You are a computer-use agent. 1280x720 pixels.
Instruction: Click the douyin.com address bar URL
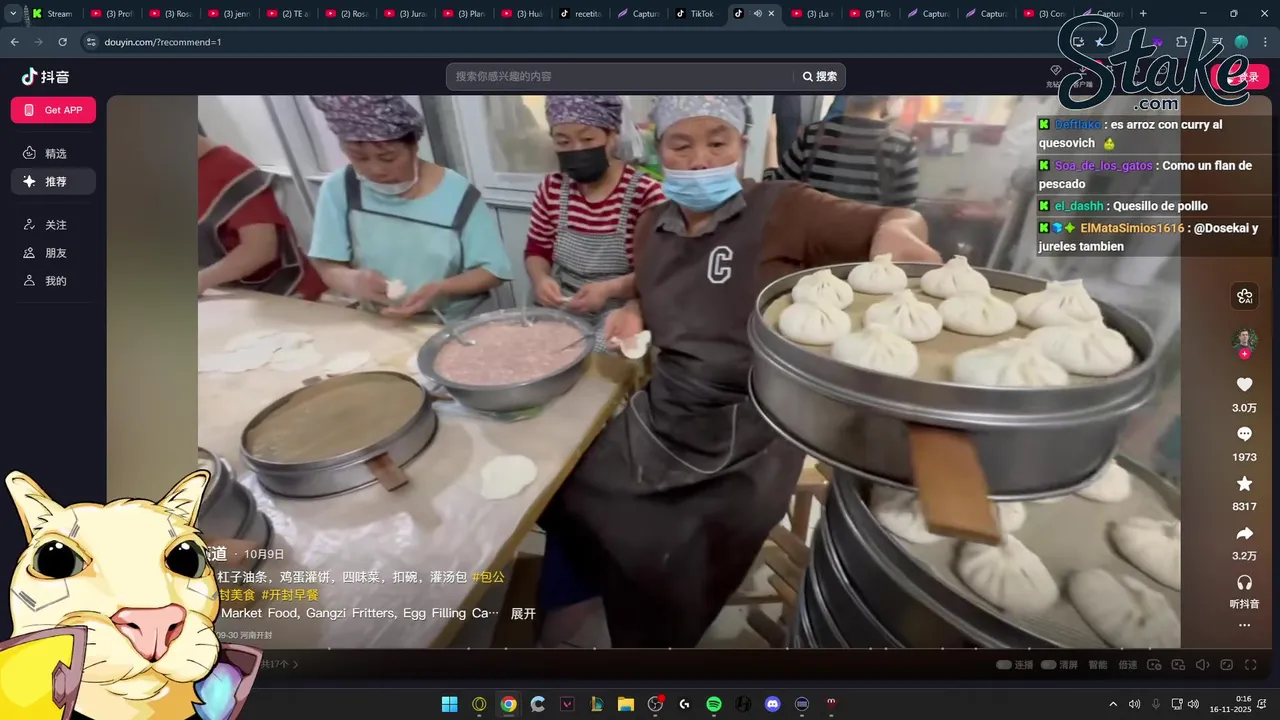click(x=162, y=42)
